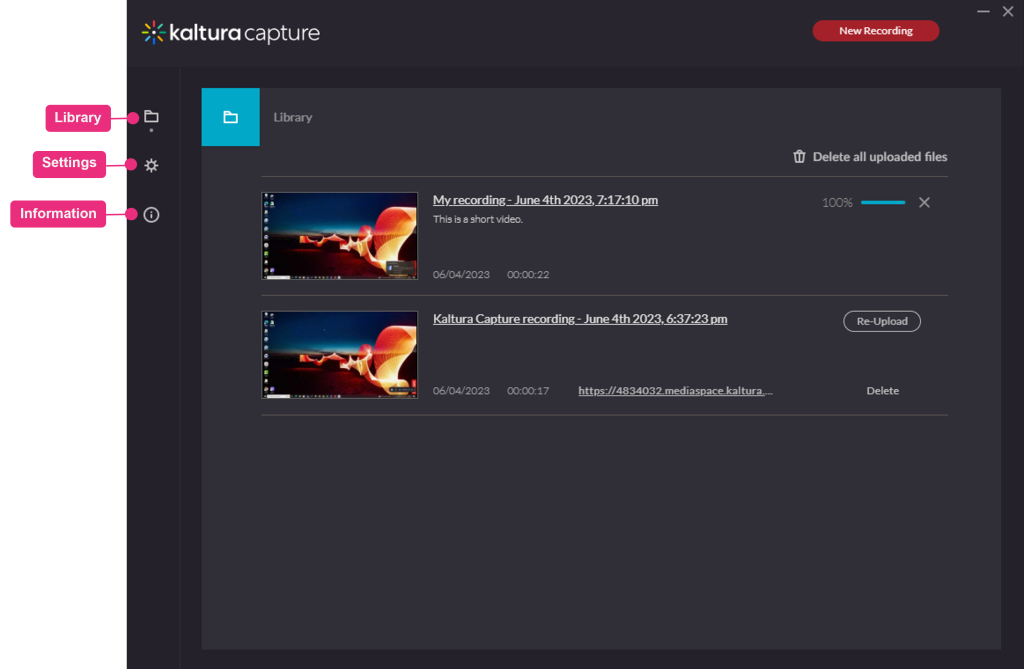
Task: Open the thumbnail of 'My recording'
Action: coord(339,236)
